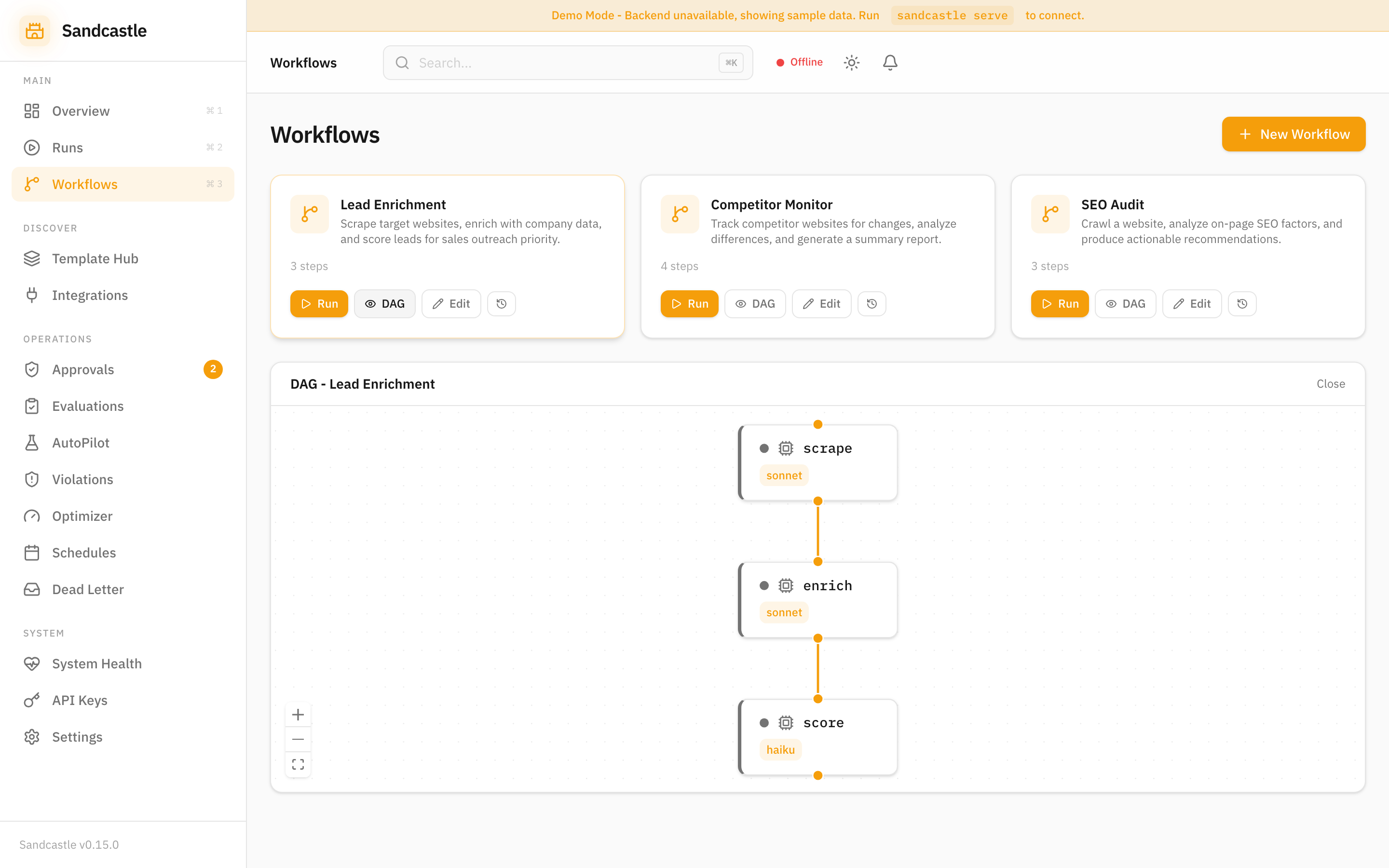Click the history icon on Lead Enrichment card
This screenshot has width=1389, height=868.
click(x=501, y=304)
